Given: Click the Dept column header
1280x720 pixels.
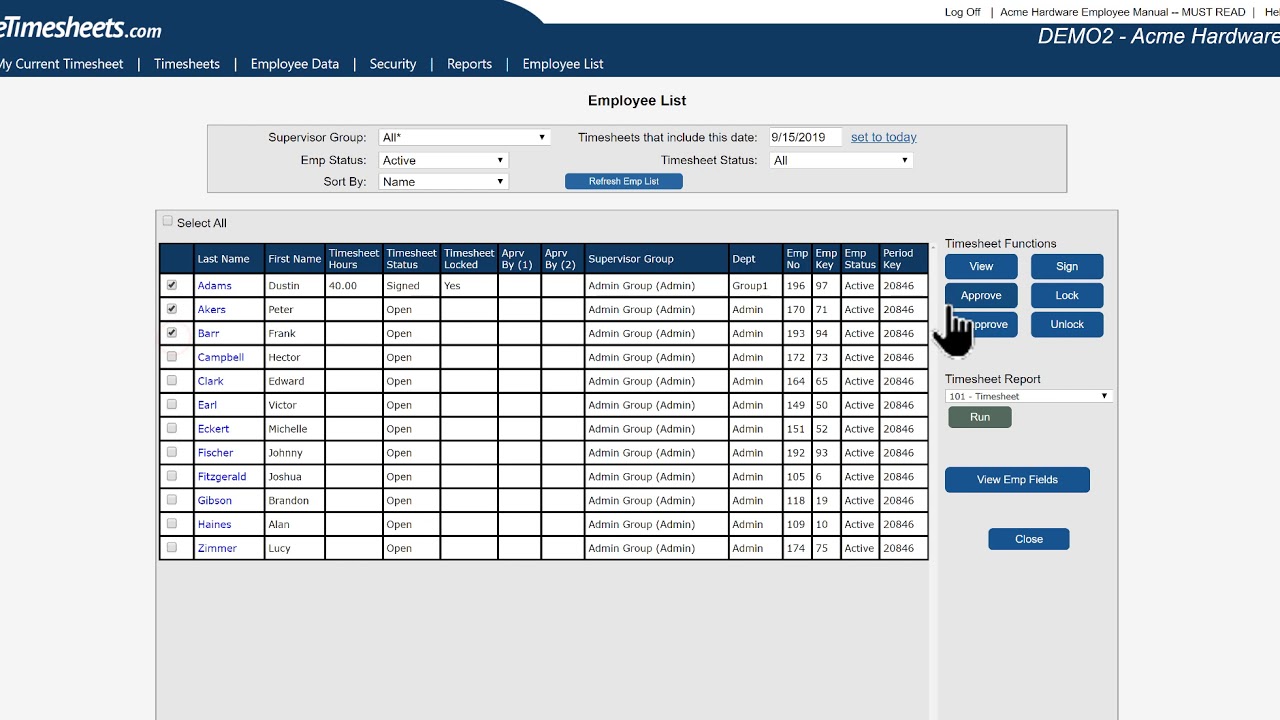Looking at the screenshot, I should pos(754,259).
